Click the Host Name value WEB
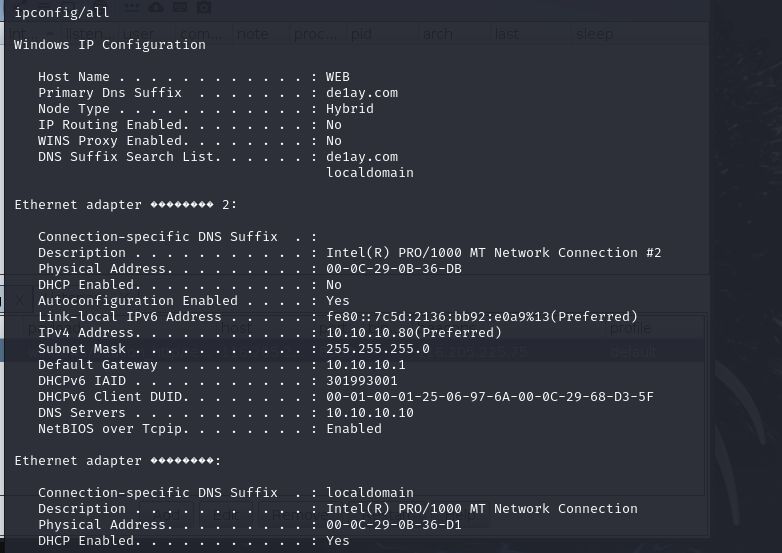The height and width of the screenshot is (553, 782). pos(338,76)
